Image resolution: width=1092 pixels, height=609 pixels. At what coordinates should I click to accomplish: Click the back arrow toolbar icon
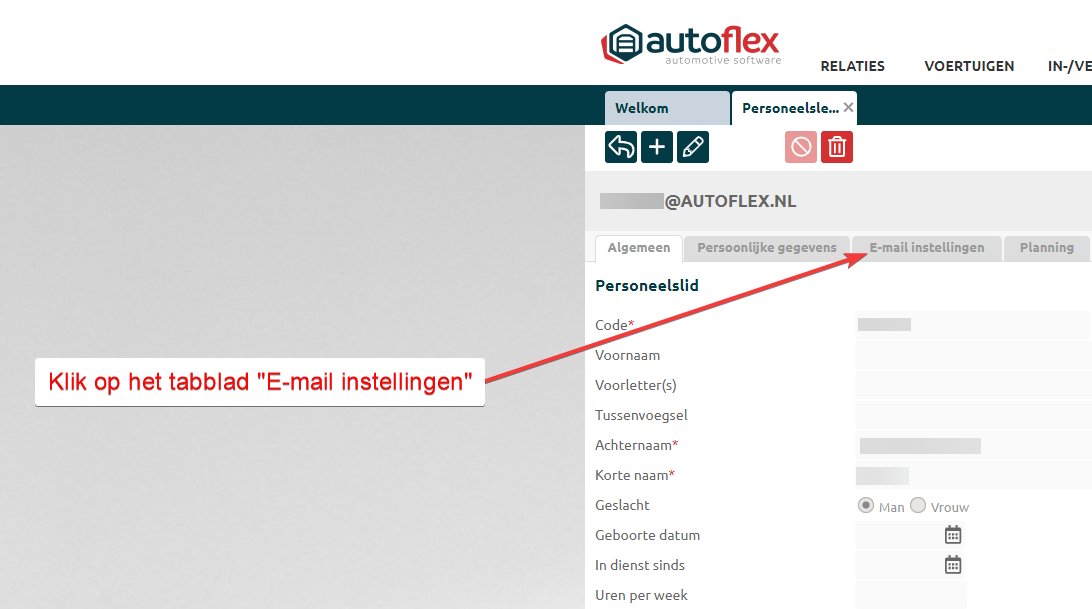(x=621, y=147)
